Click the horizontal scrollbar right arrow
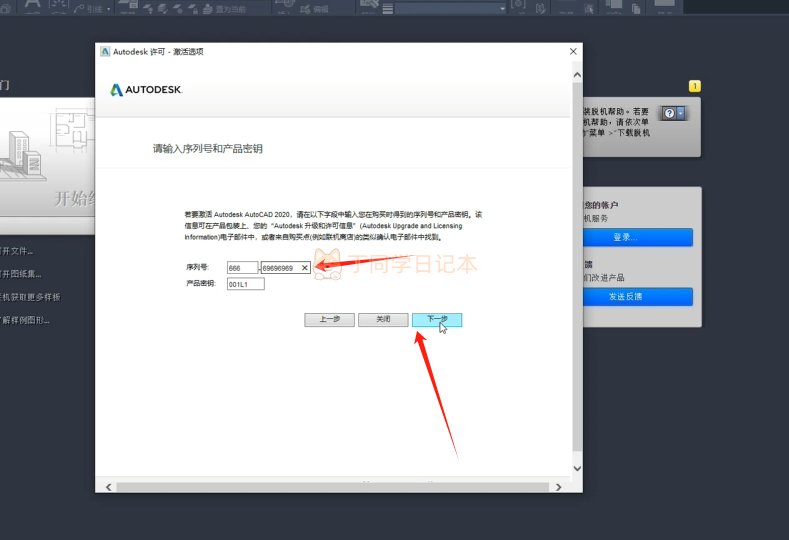This screenshot has height=540, width=789. tap(558, 487)
